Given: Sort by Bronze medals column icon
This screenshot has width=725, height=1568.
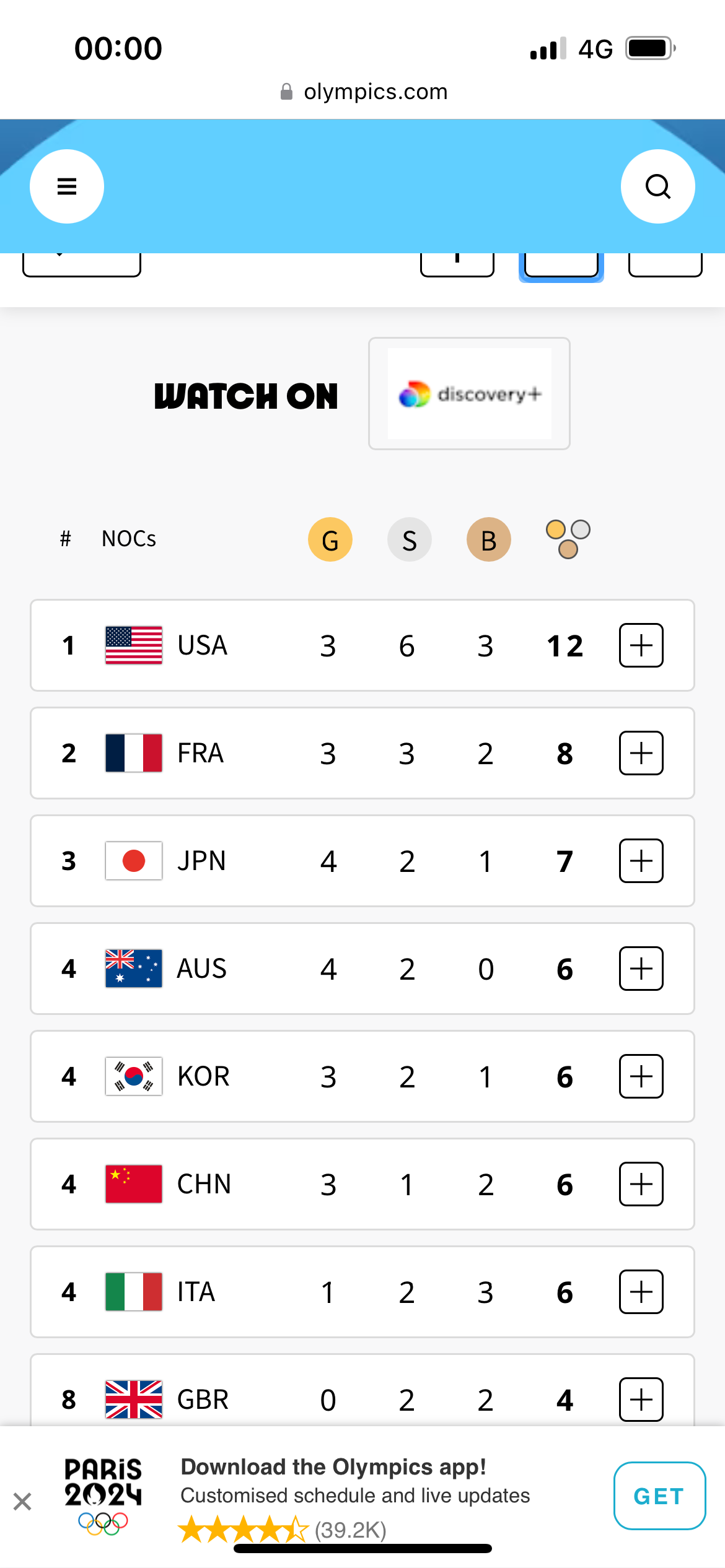Looking at the screenshot, I should point(489,539).
